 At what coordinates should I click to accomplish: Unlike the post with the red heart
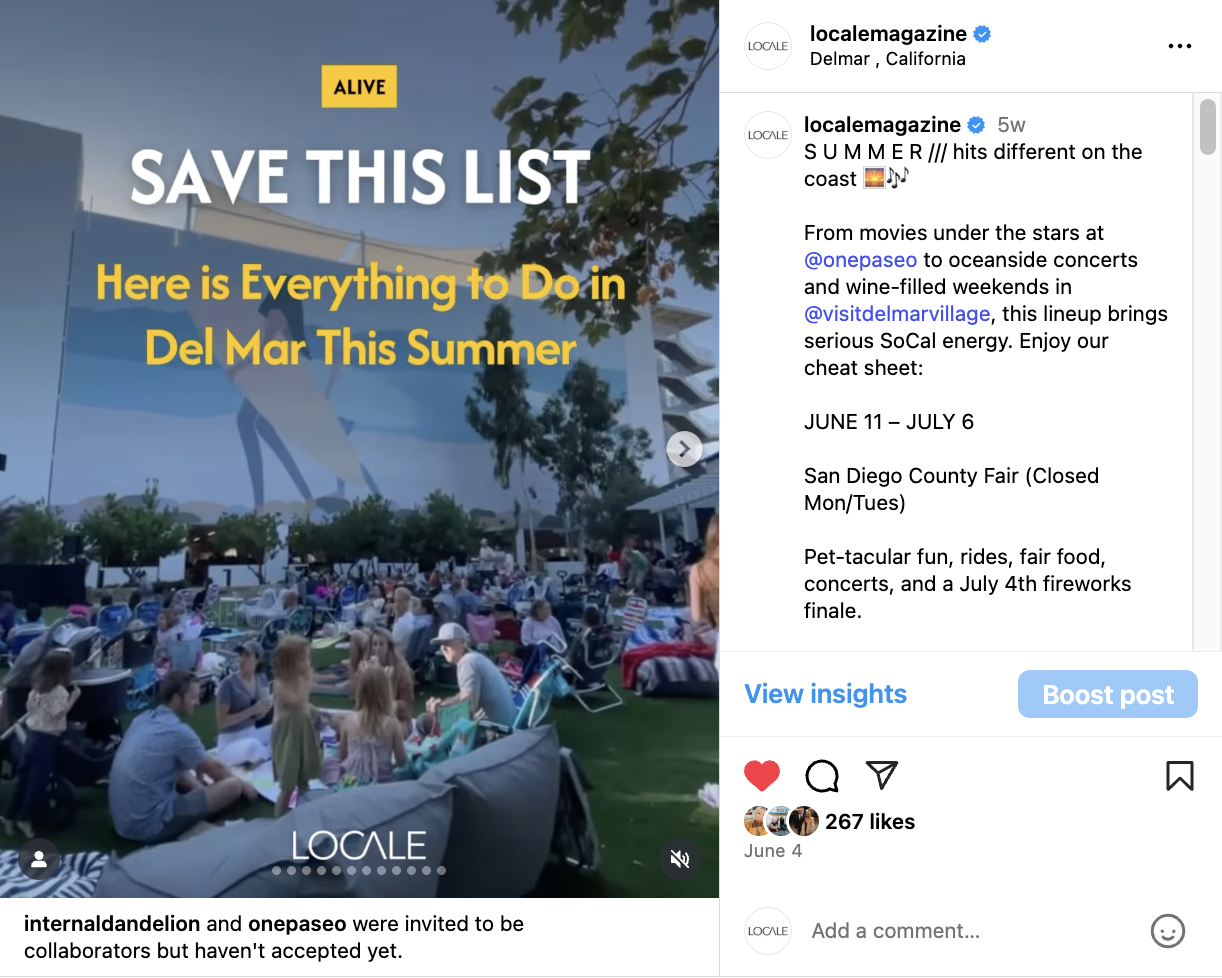click(762, 776)
